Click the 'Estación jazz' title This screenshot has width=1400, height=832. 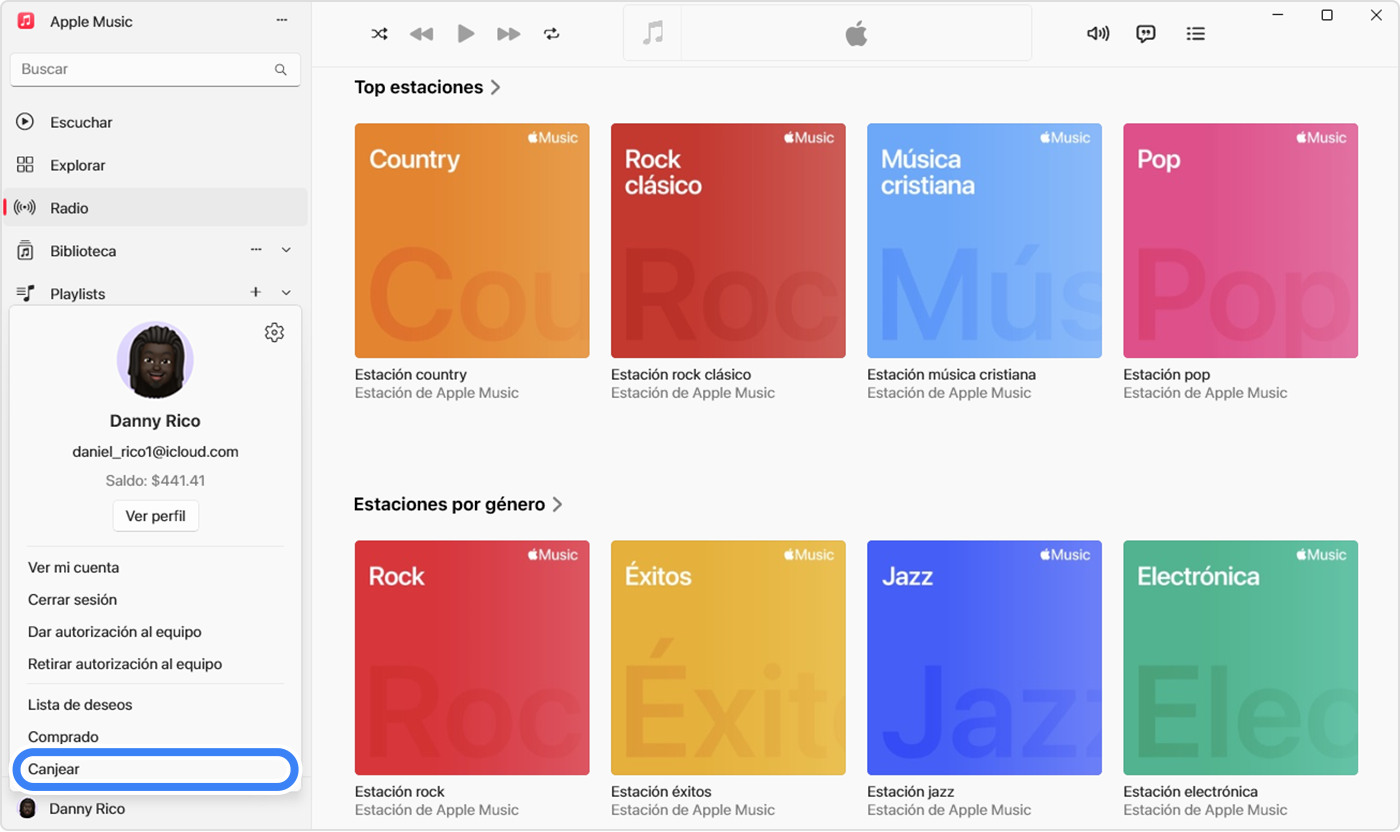912,792
